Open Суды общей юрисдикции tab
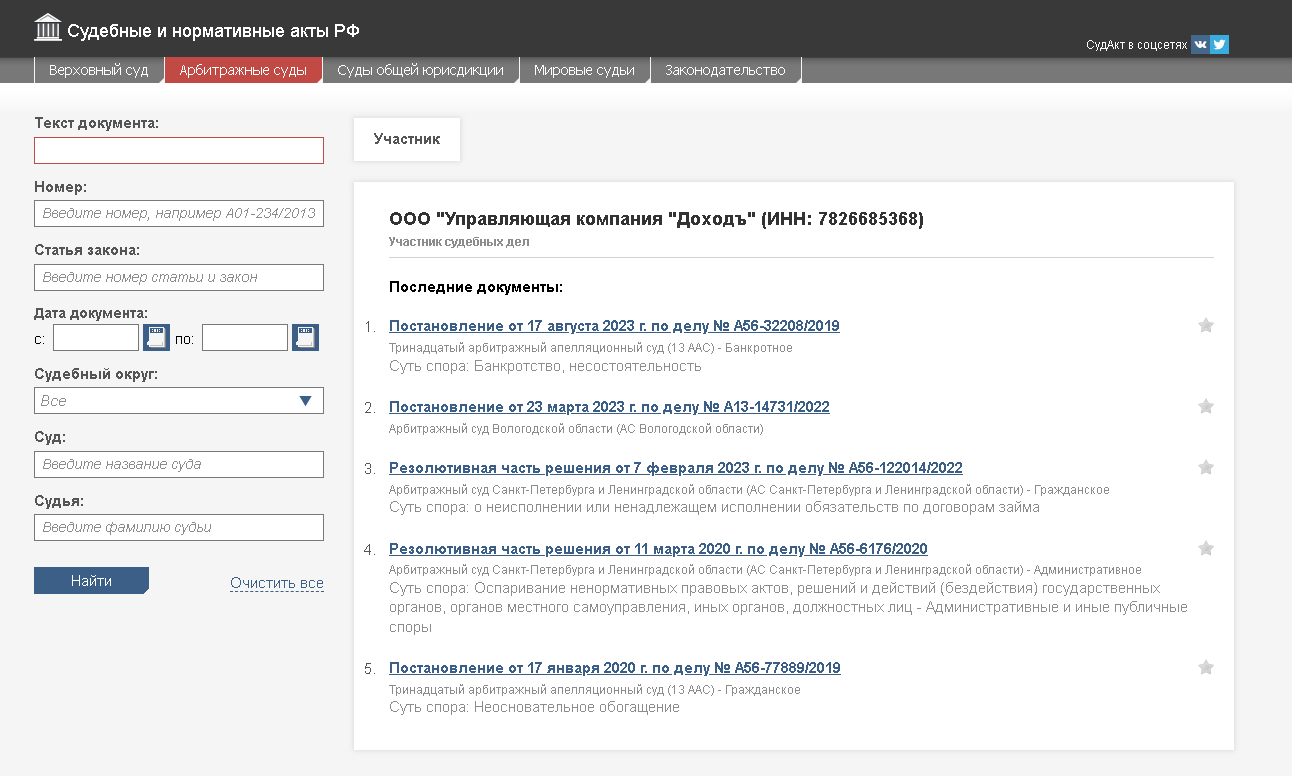The height and width of the screenshot is (776, 1292). (420, 70)
